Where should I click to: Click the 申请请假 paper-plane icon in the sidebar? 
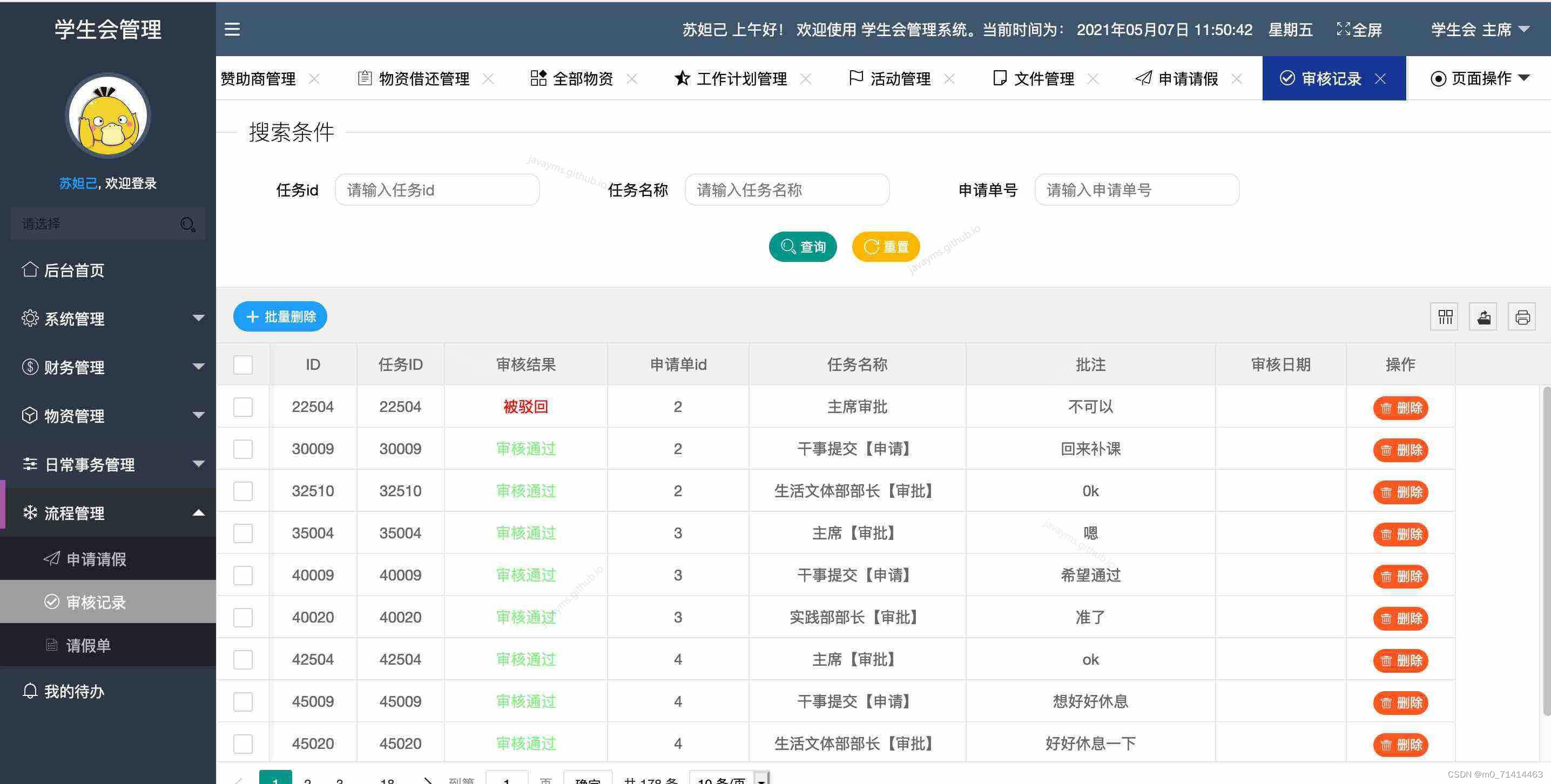(x=52, y=558)
